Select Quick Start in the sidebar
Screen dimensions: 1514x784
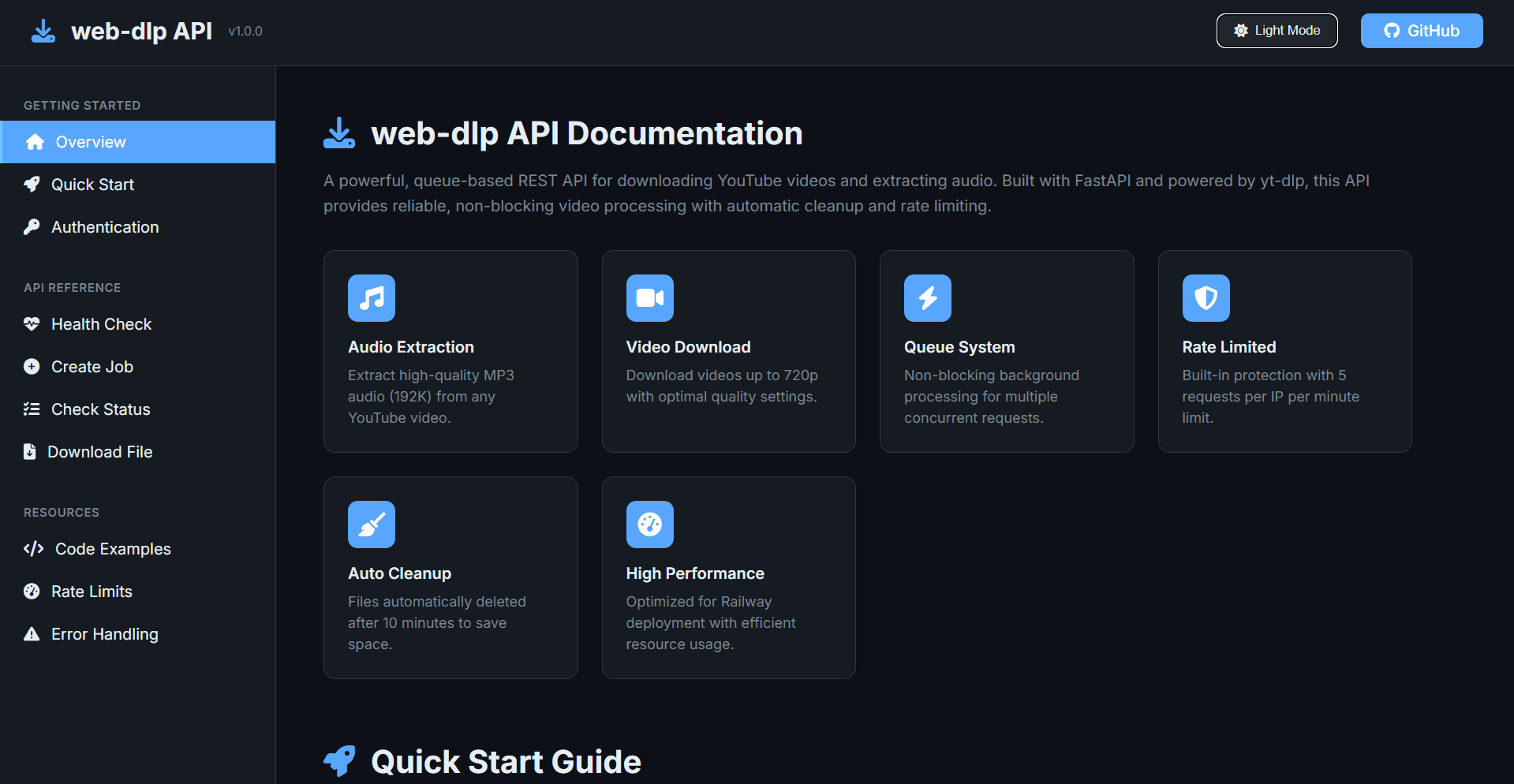point(92,184)
